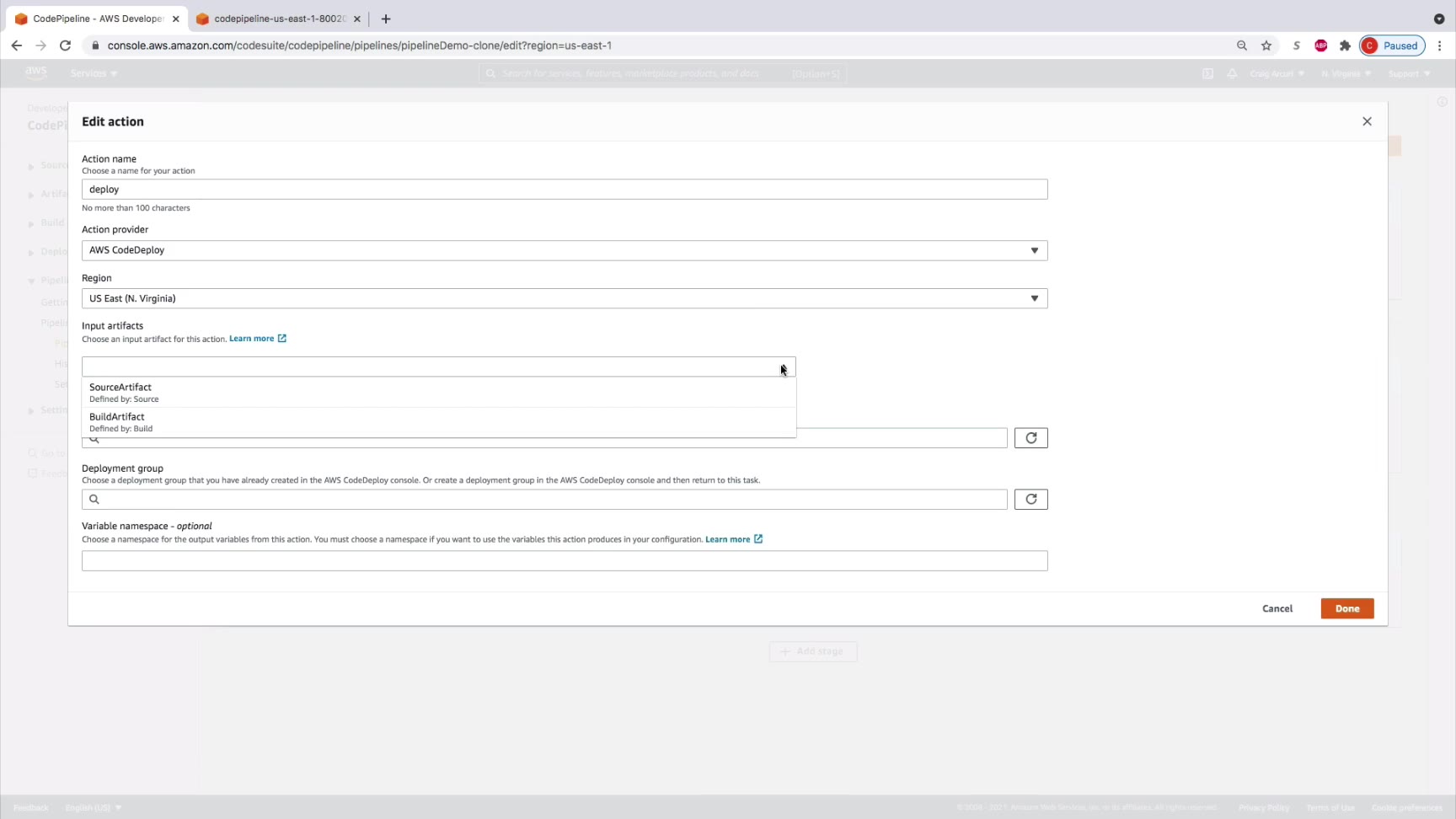Viewport: 1456px width, 819px height.
Task: Click the Input artifacts dropdown field
Action: [x=438, y=367]
